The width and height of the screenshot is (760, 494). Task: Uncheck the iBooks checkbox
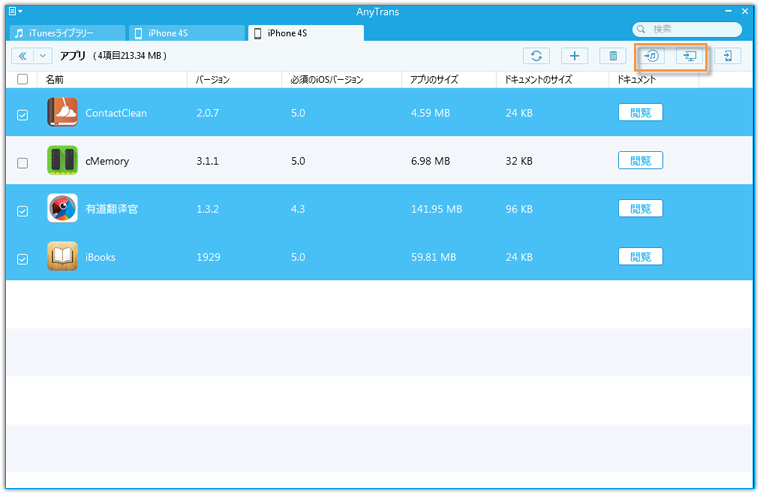click(x=22, y=259)
